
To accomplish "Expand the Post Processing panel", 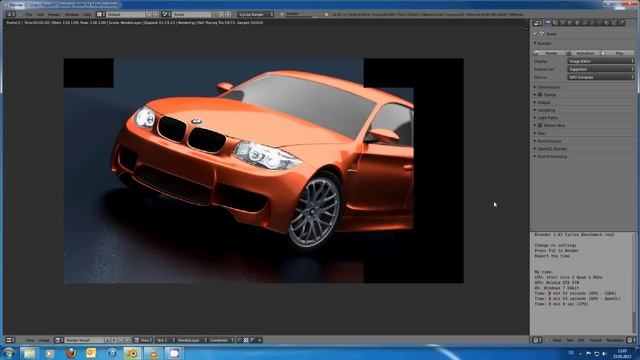I will 551,157.
